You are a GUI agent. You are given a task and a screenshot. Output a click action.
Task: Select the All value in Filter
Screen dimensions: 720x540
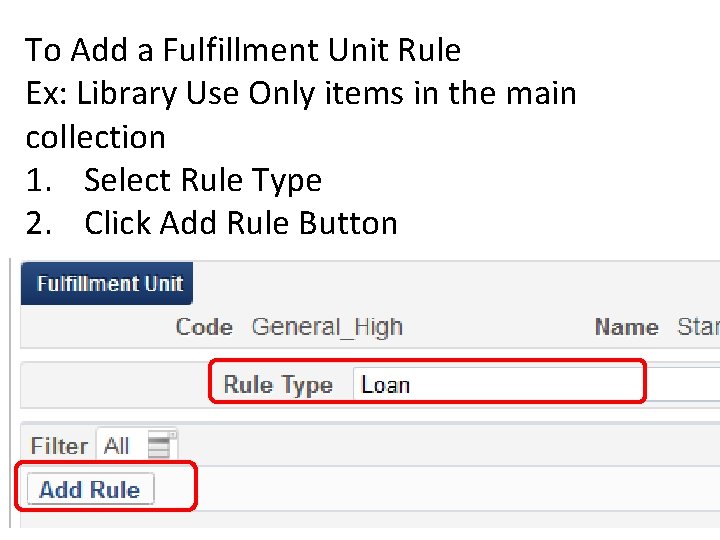click(118, 445)
